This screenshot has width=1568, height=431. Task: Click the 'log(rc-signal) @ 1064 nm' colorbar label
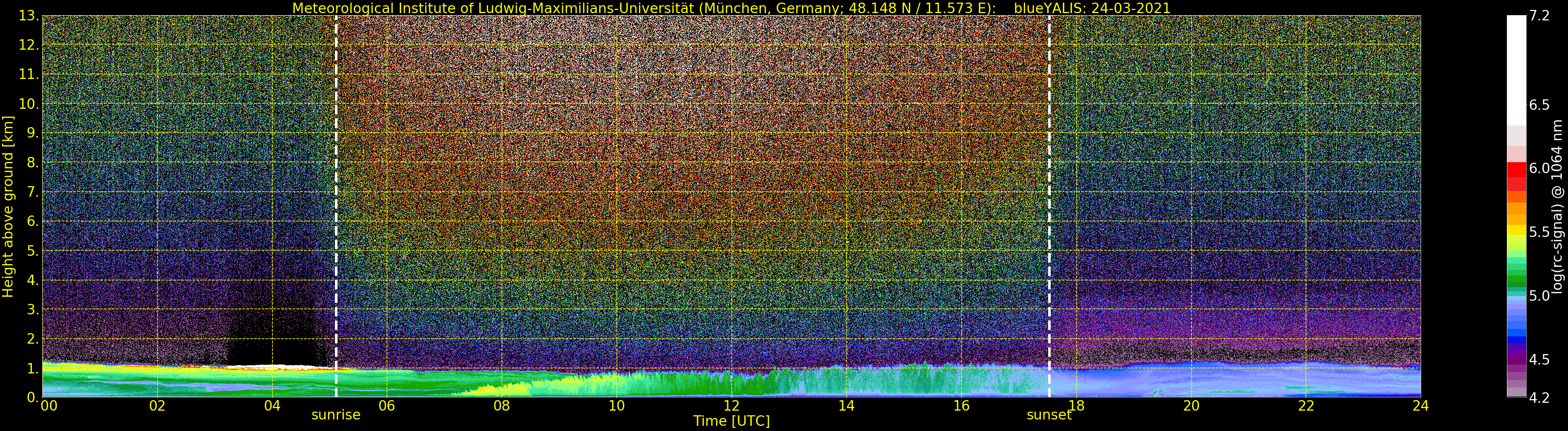[1558, 206]
